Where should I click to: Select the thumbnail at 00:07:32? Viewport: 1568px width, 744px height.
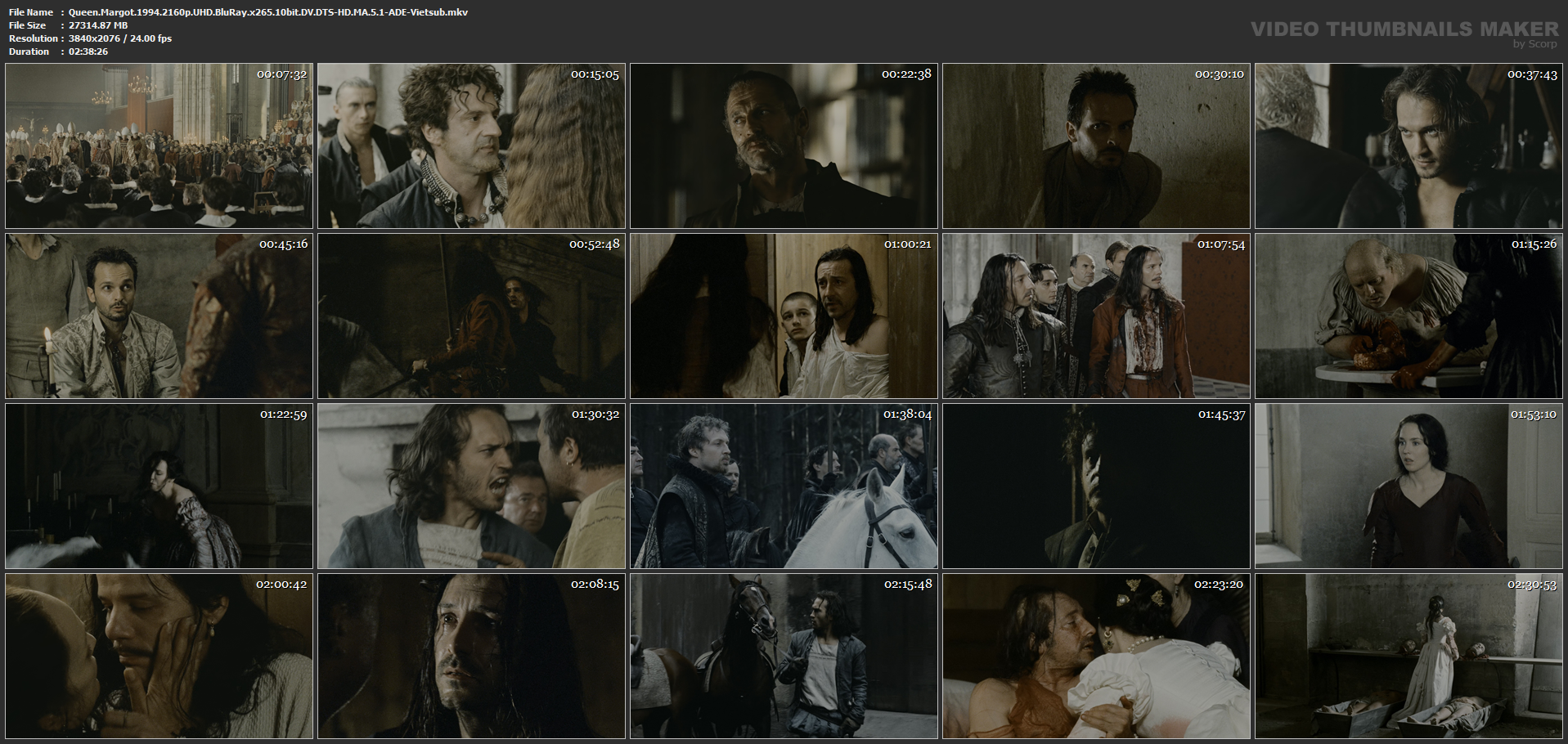(159, 146)
